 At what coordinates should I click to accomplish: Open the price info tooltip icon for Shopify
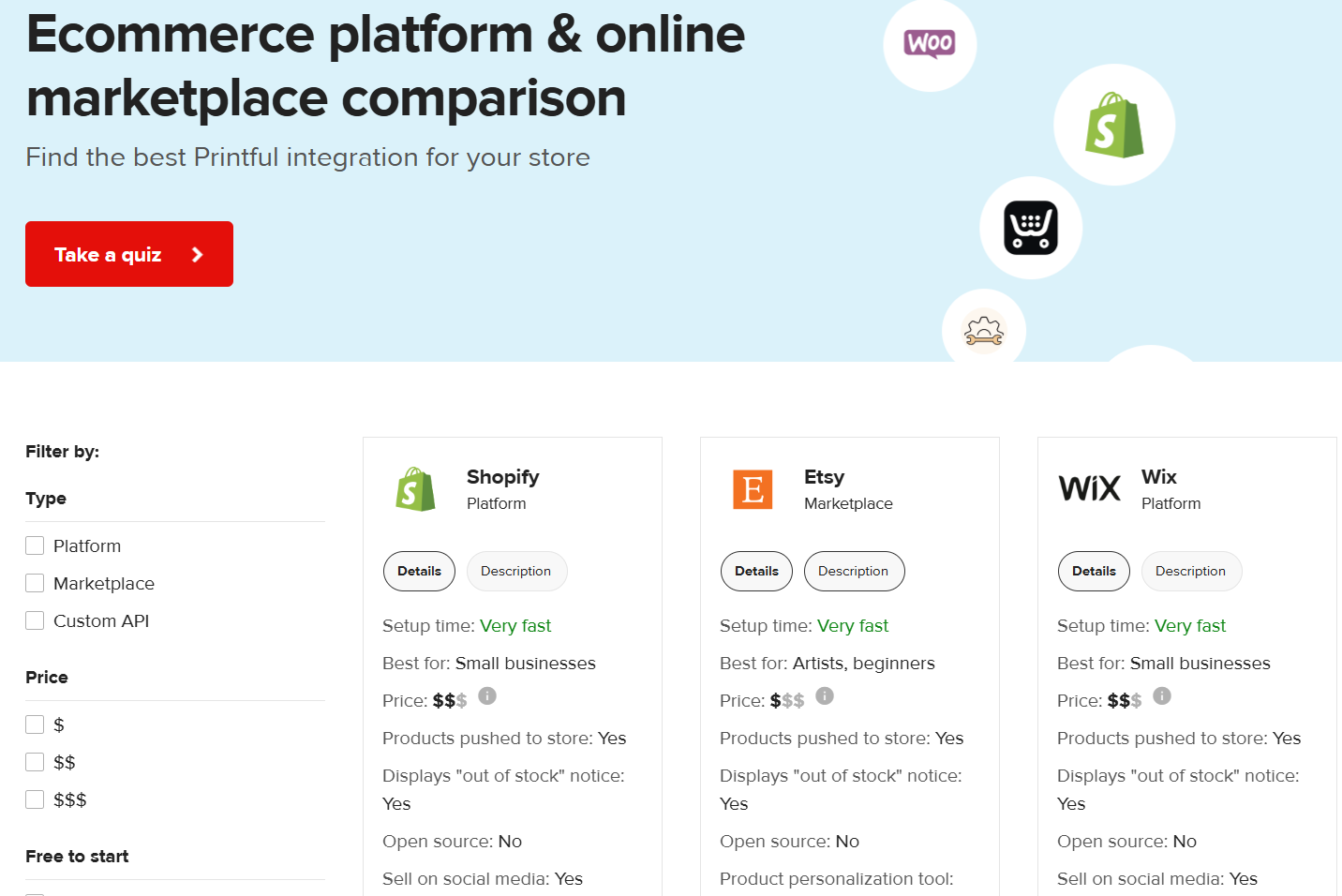pos(486,695)
